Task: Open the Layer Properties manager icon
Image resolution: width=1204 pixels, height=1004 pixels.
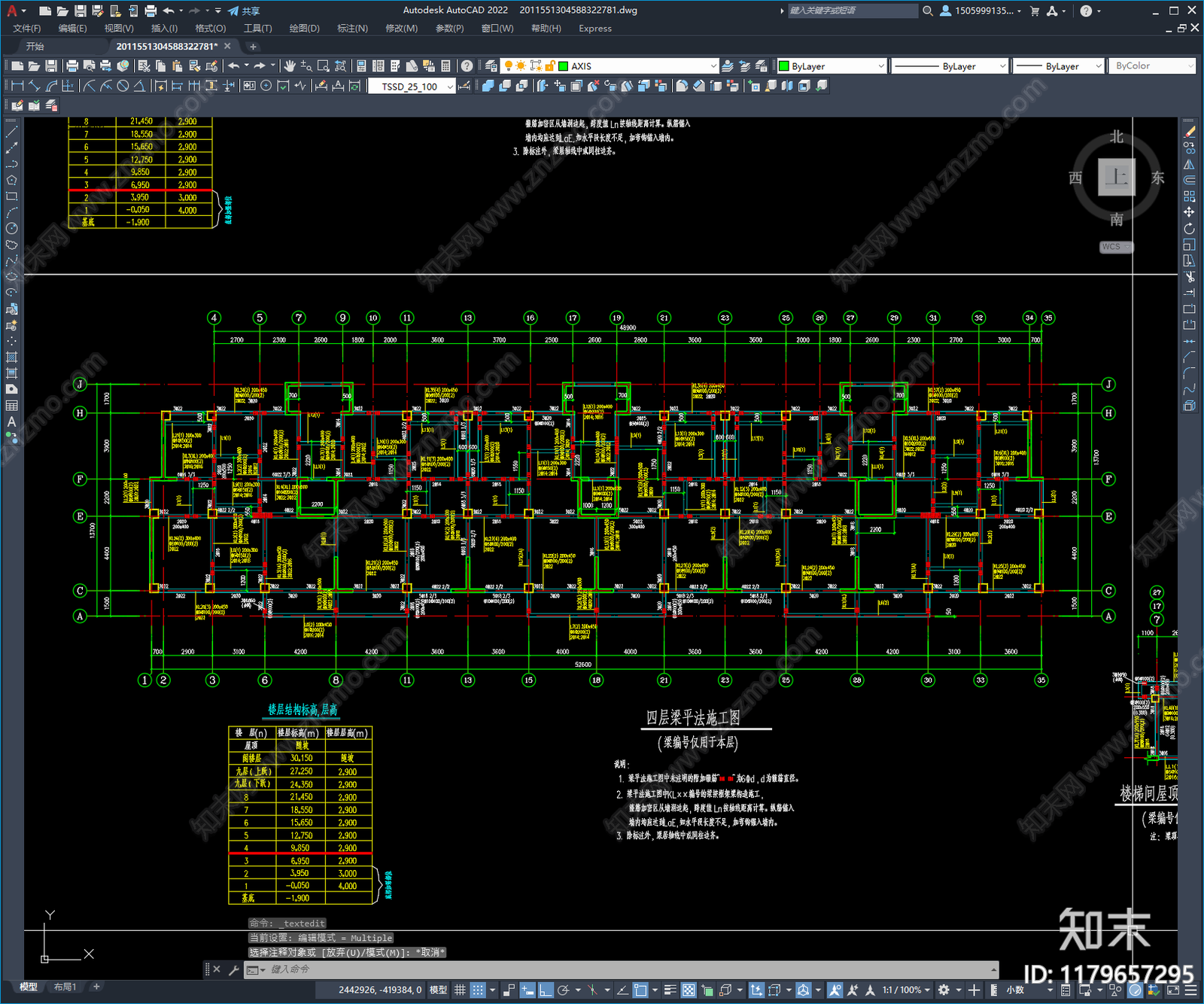Action: 491,66
